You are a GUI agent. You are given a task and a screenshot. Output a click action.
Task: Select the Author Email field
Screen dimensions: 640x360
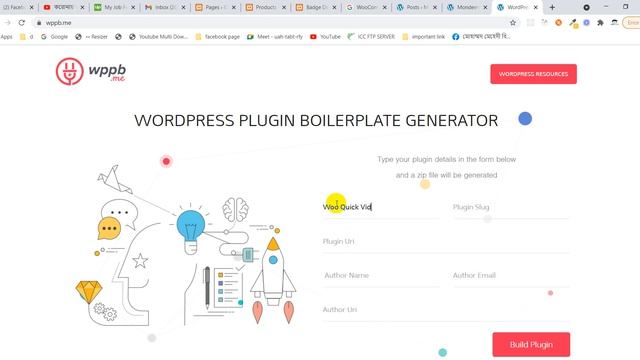coord(511,276)
